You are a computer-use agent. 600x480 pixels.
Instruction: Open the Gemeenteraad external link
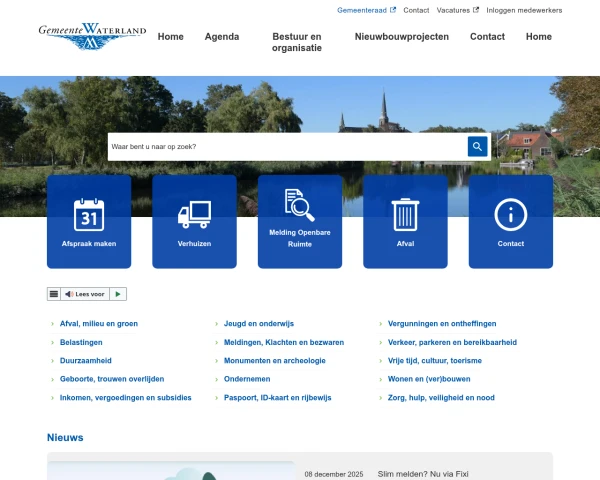coord(366,10)
